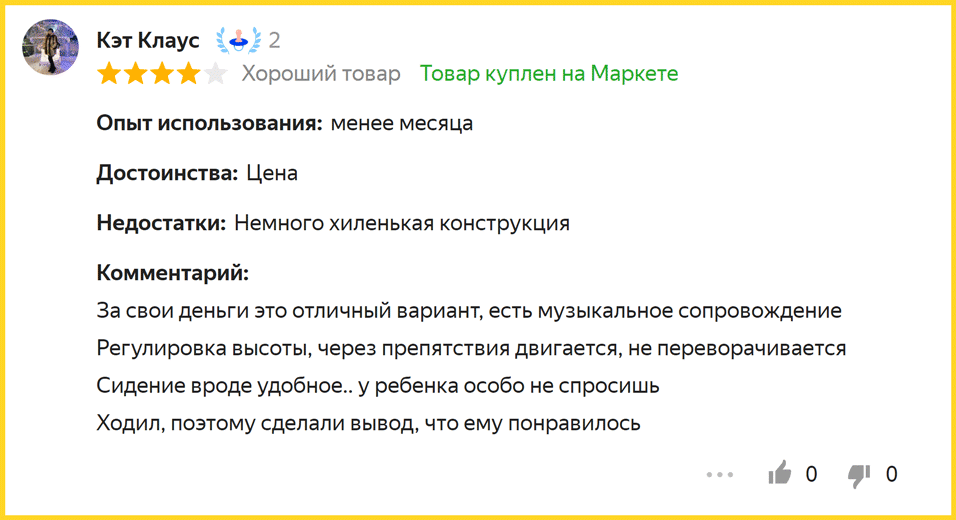Click the "Комментарий" heading
The width and height of the screenshot is (956, 520).
[x=172, y=272]
